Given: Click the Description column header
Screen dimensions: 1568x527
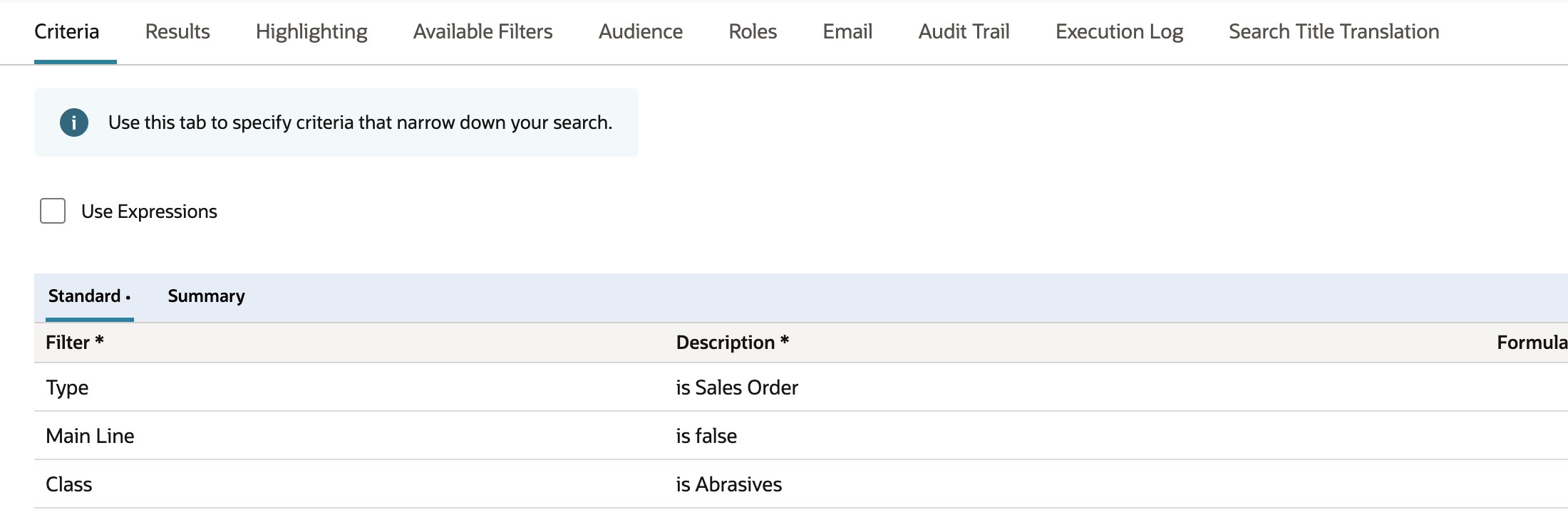Looking at the screenshot, I should click(732, 343).
